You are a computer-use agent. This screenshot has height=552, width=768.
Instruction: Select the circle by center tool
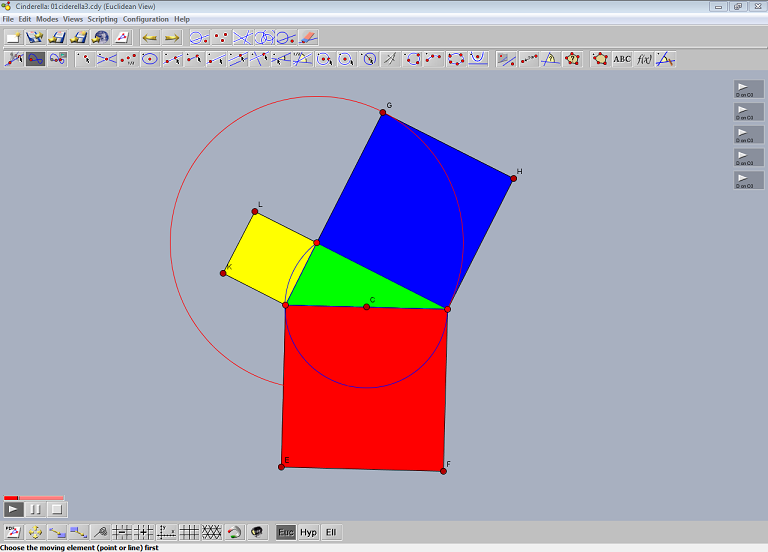pyautogui.click(x=325, y=59)
